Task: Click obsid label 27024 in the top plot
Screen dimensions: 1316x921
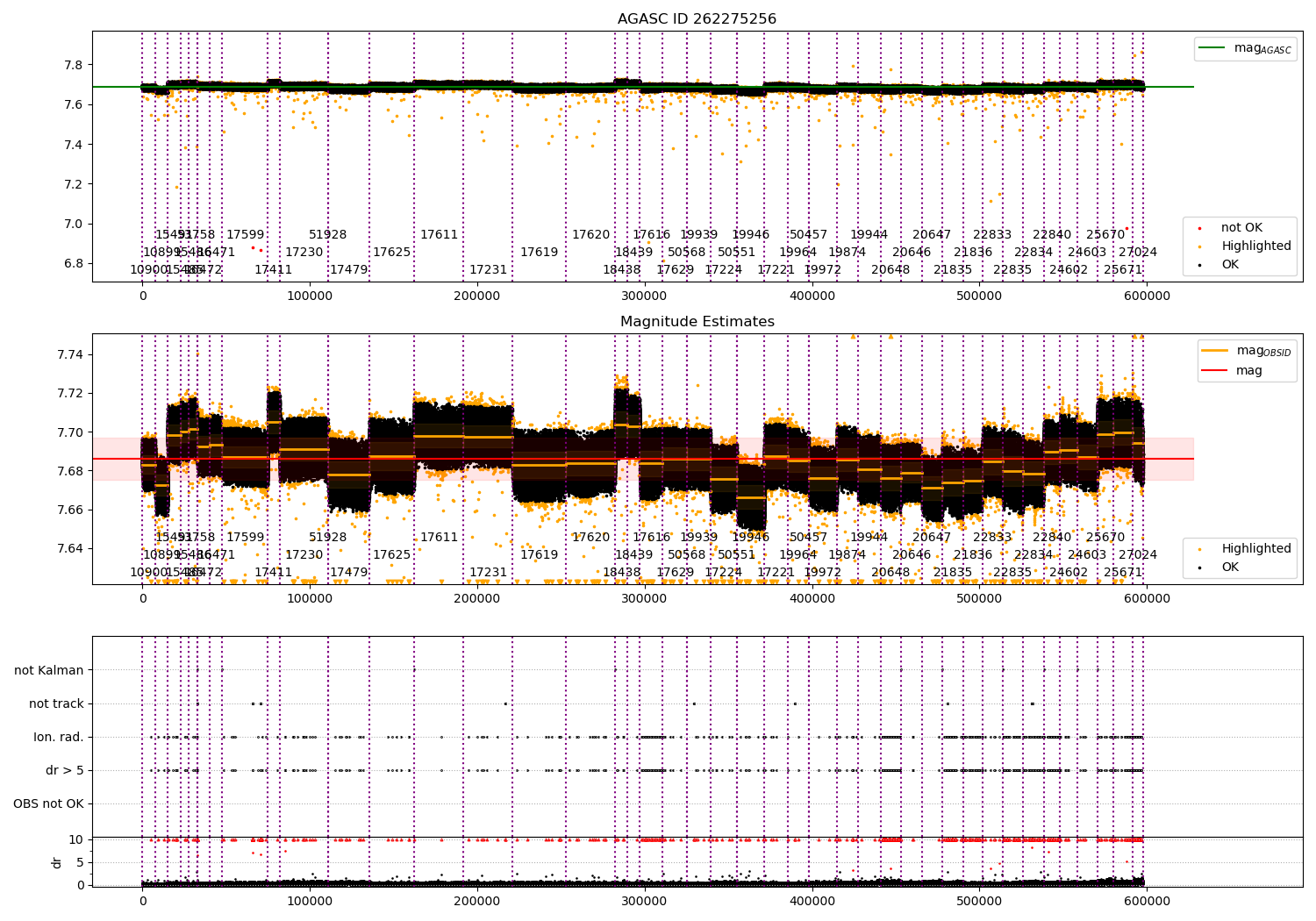Action: pos(1138,253)
